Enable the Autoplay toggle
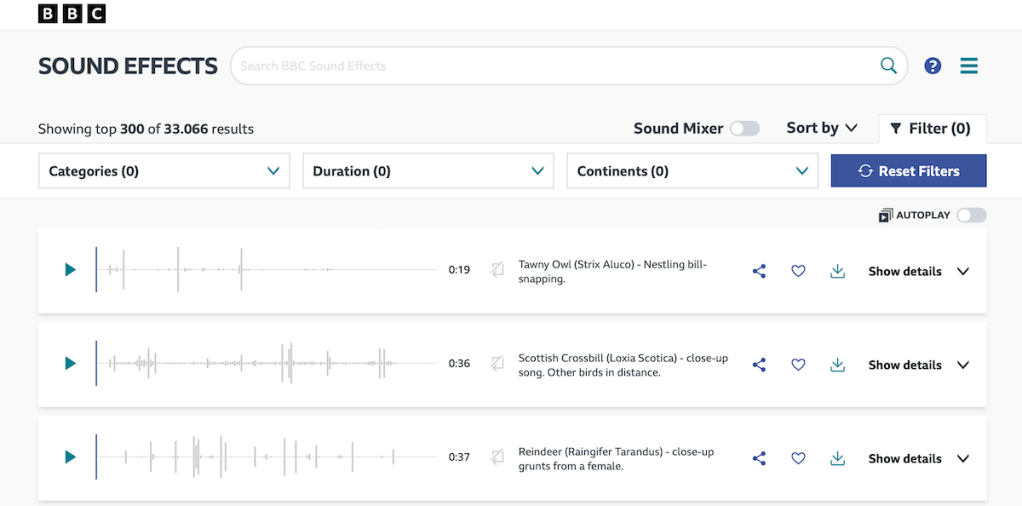The height and width of the screenshot is (506, 1022). [971, 215]
